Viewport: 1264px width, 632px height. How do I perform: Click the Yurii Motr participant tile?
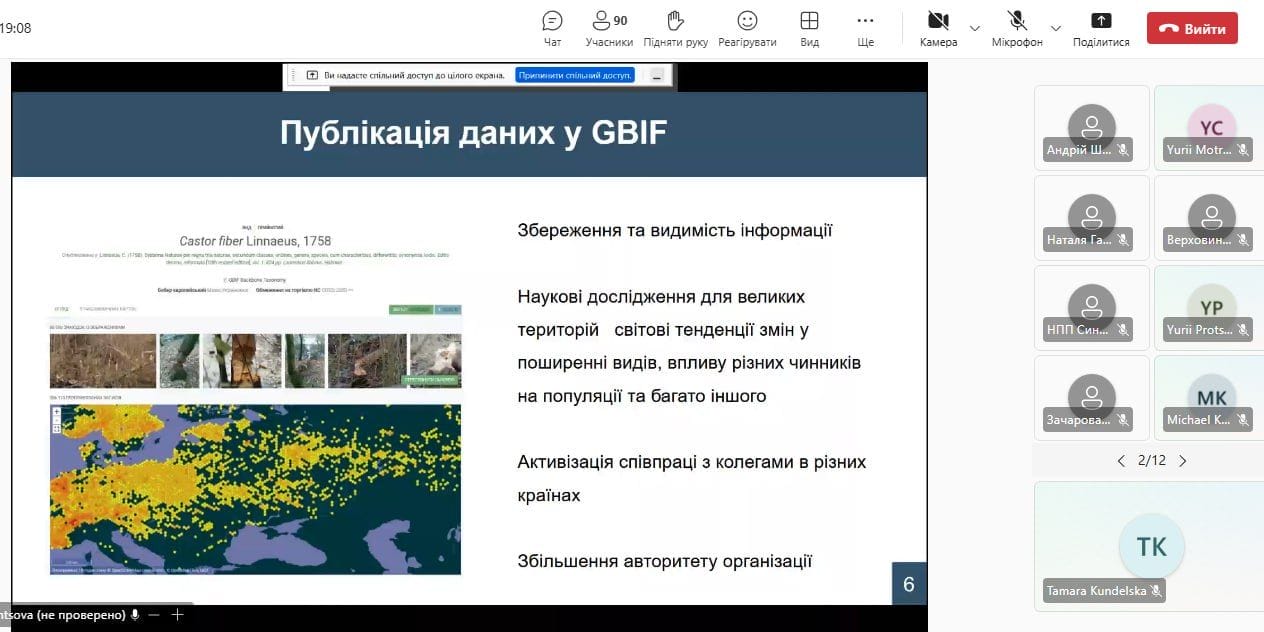click(1209, 128)
